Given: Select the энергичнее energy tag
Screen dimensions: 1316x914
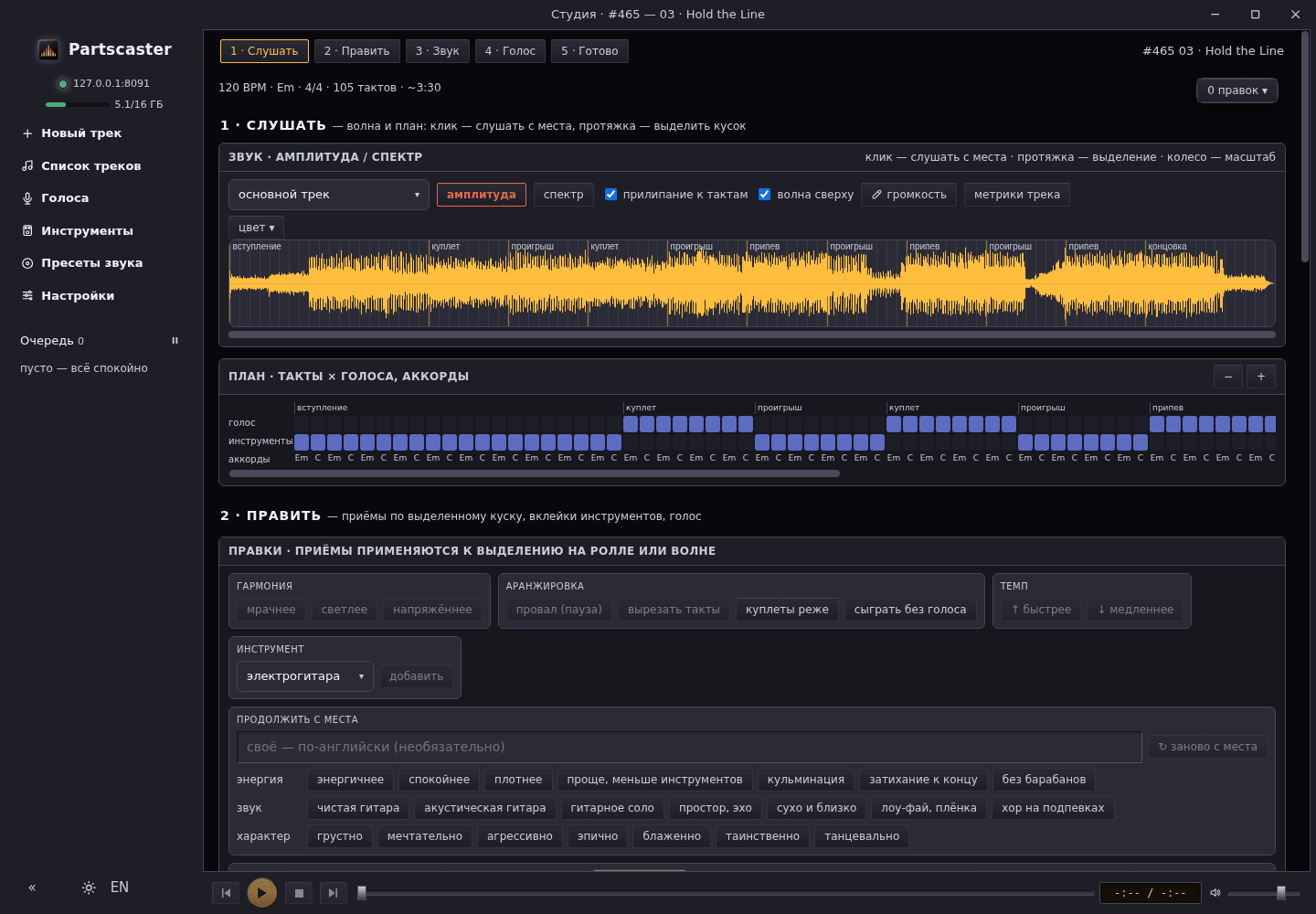Looking at the screenshot, I should click(x=351, y=780).
